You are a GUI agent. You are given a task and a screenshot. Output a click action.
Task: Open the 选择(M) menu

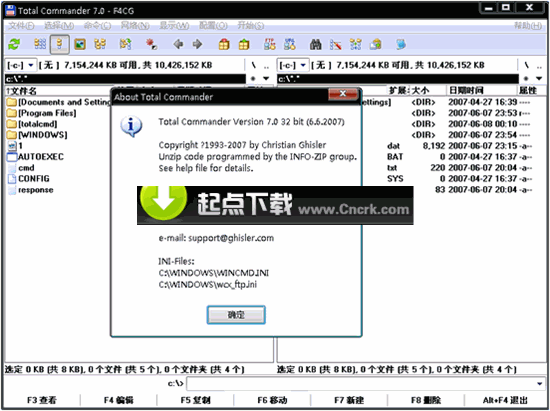59,26
